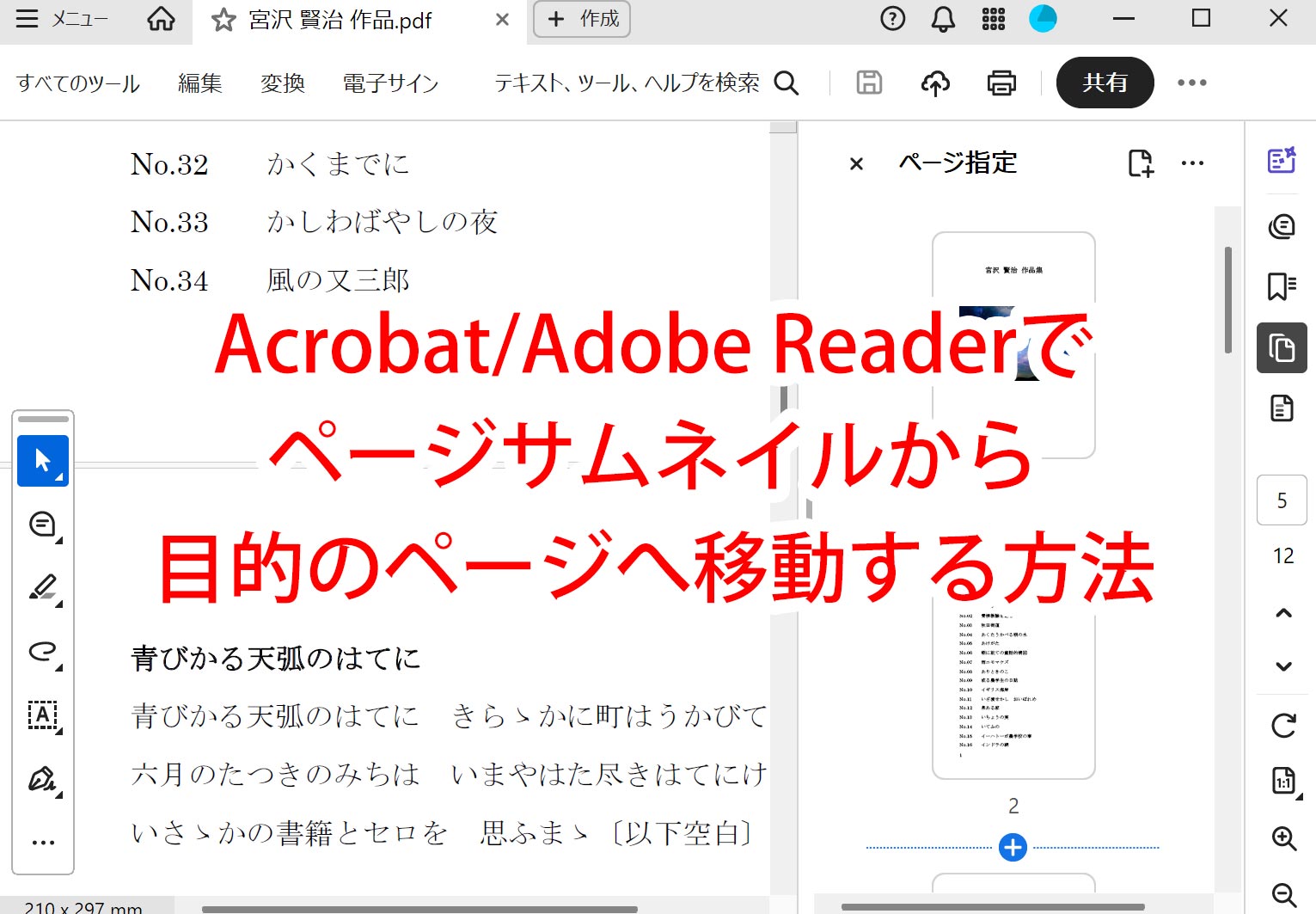Viewport: 1316px width, 914px height.
Task: Expand the メニュー hamburger menu
Action: 28,19
